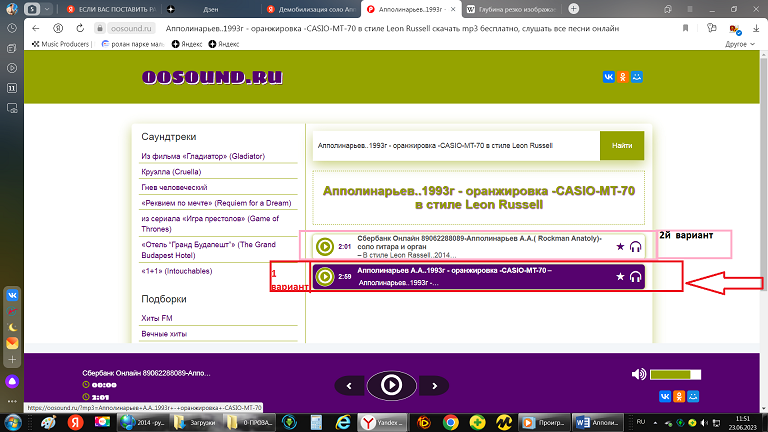Expand the tab groups dropdown arrow

coord(47,9)
